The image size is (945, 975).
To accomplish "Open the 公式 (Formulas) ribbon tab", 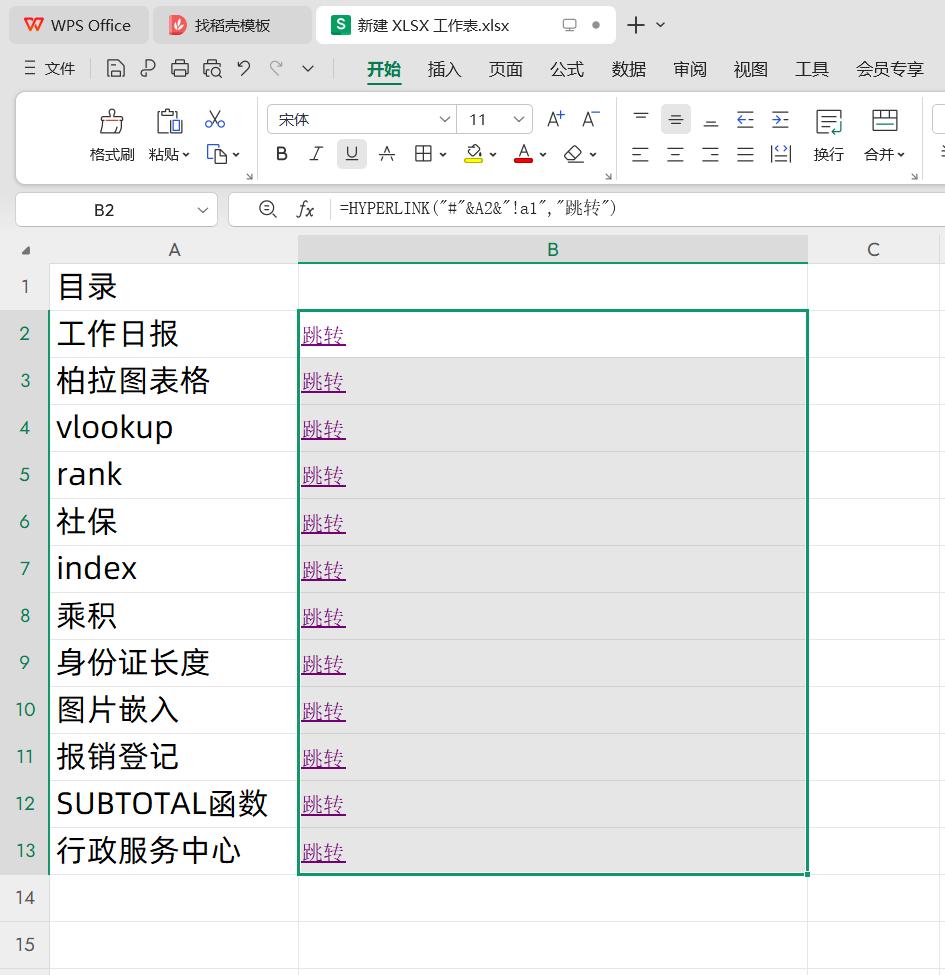I will pos(566,69).
